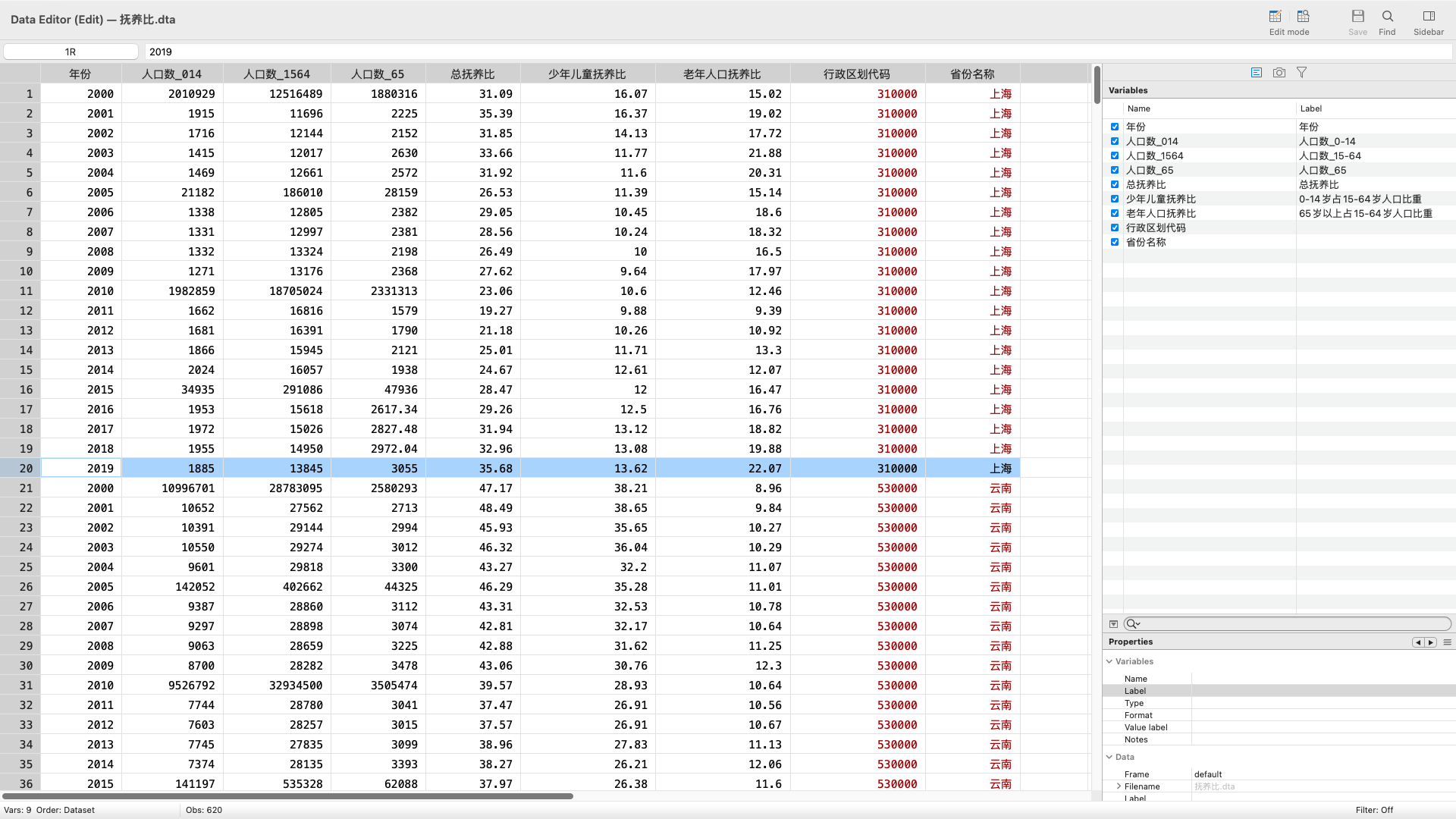Switch to Edit mode table icon
The width and height of the screenshot is (1456, 819).
point(1275,16)
